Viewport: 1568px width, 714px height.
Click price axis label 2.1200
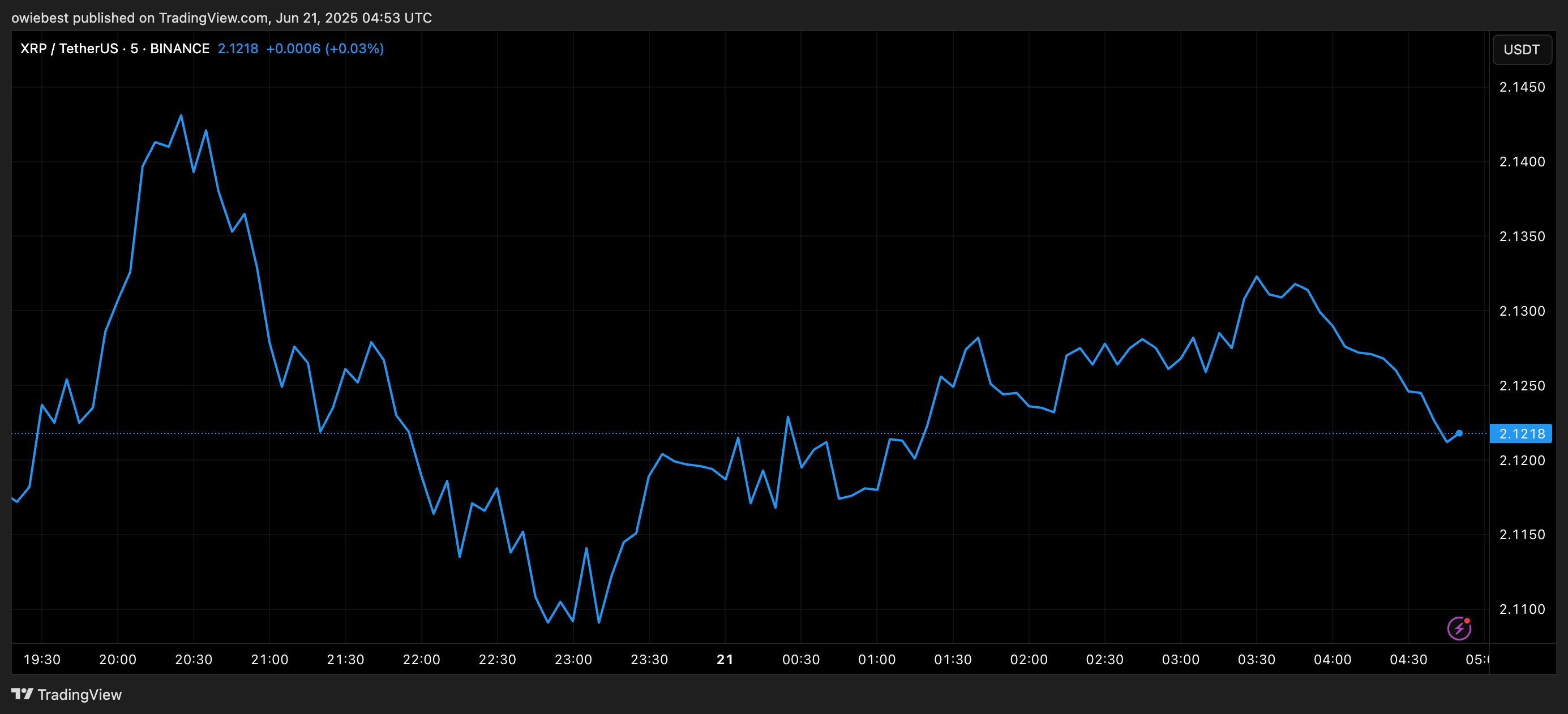pyautogui.click(x=1522, y=461)
